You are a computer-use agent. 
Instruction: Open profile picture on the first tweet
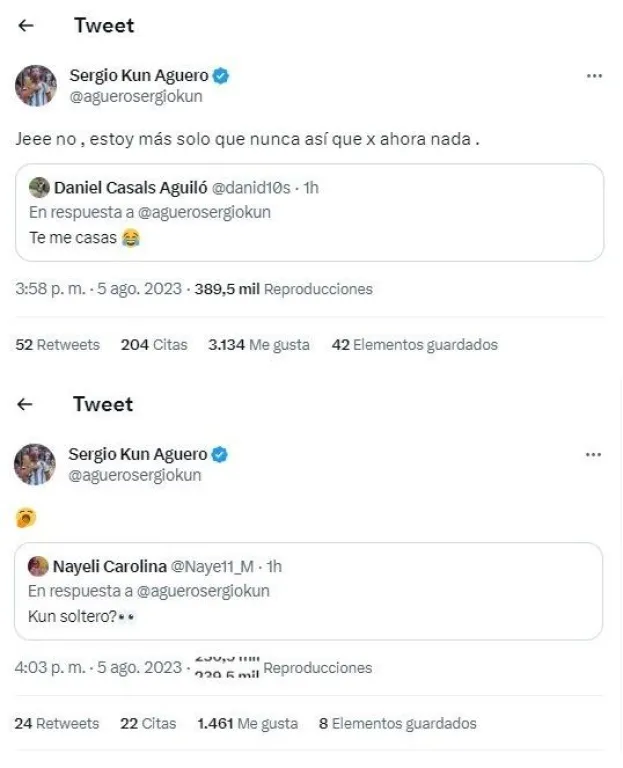(x=35, y=86)
